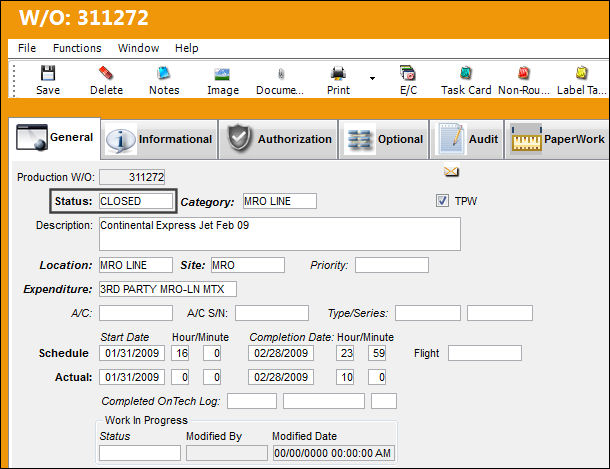Switch to the Authorization tab

click(278, 139)
